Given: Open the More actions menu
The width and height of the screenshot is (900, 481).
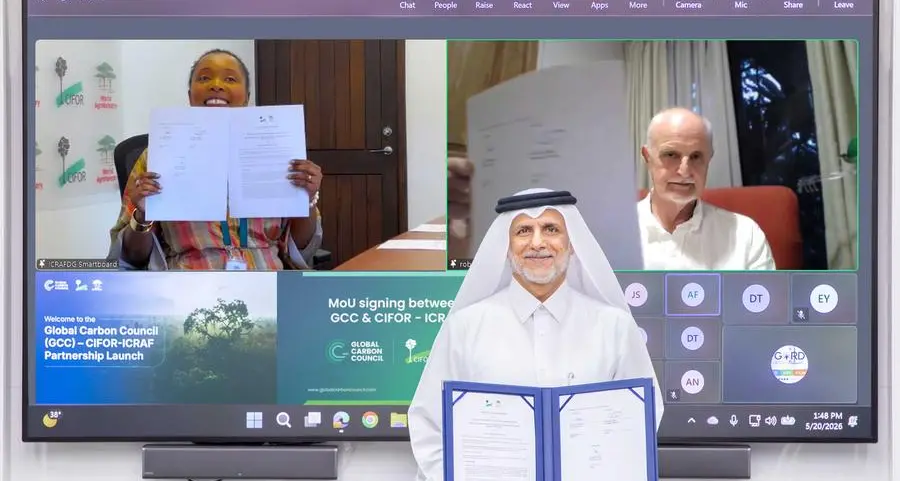Looking at the screenshot, I should (x=638, y=5).
